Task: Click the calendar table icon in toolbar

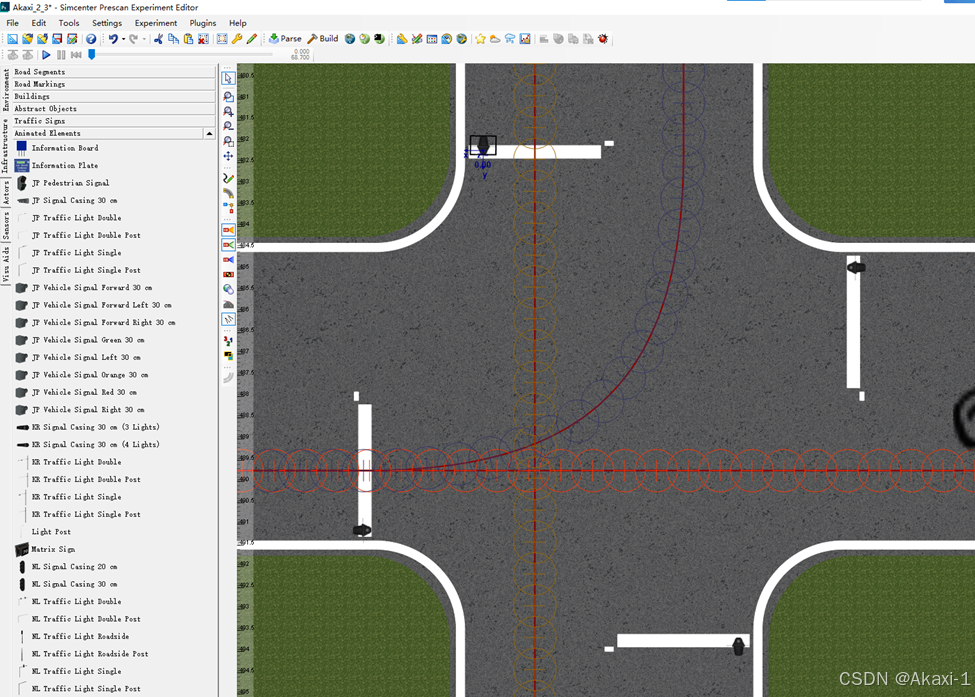Action: tap(432, 39)
